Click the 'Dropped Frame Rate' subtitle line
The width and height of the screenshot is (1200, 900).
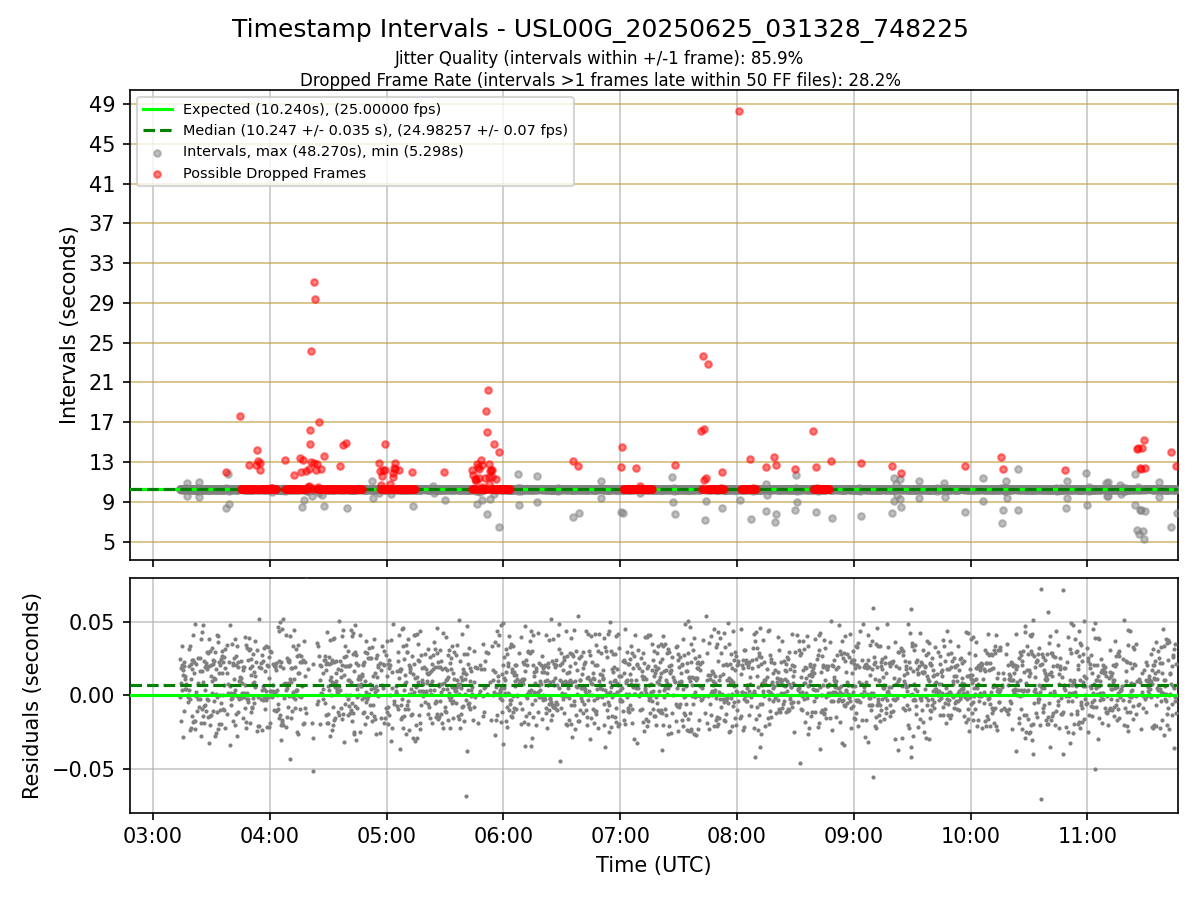tap(600, 80)
